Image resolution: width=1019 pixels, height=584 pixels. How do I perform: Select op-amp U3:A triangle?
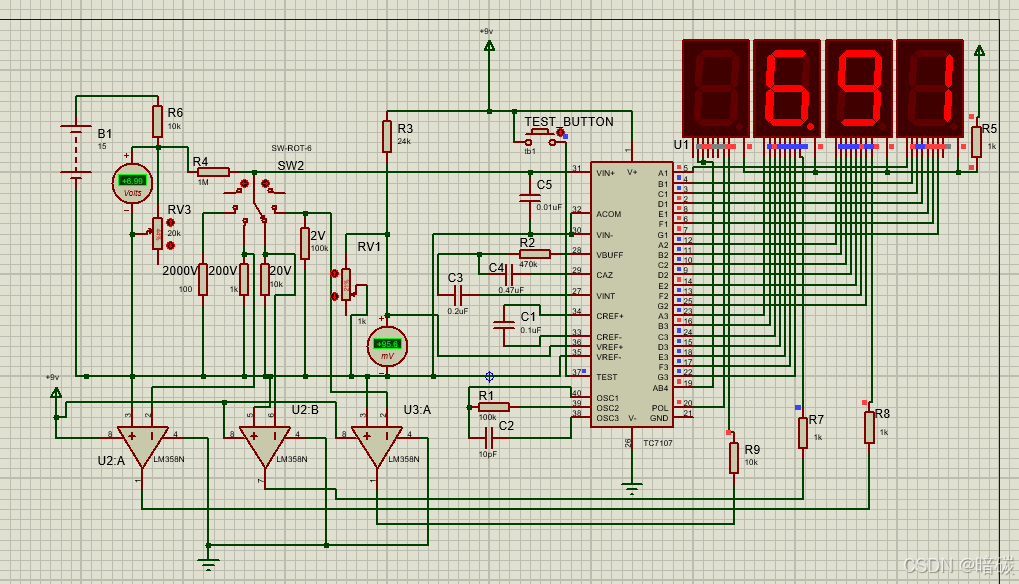tap(377, 446)
